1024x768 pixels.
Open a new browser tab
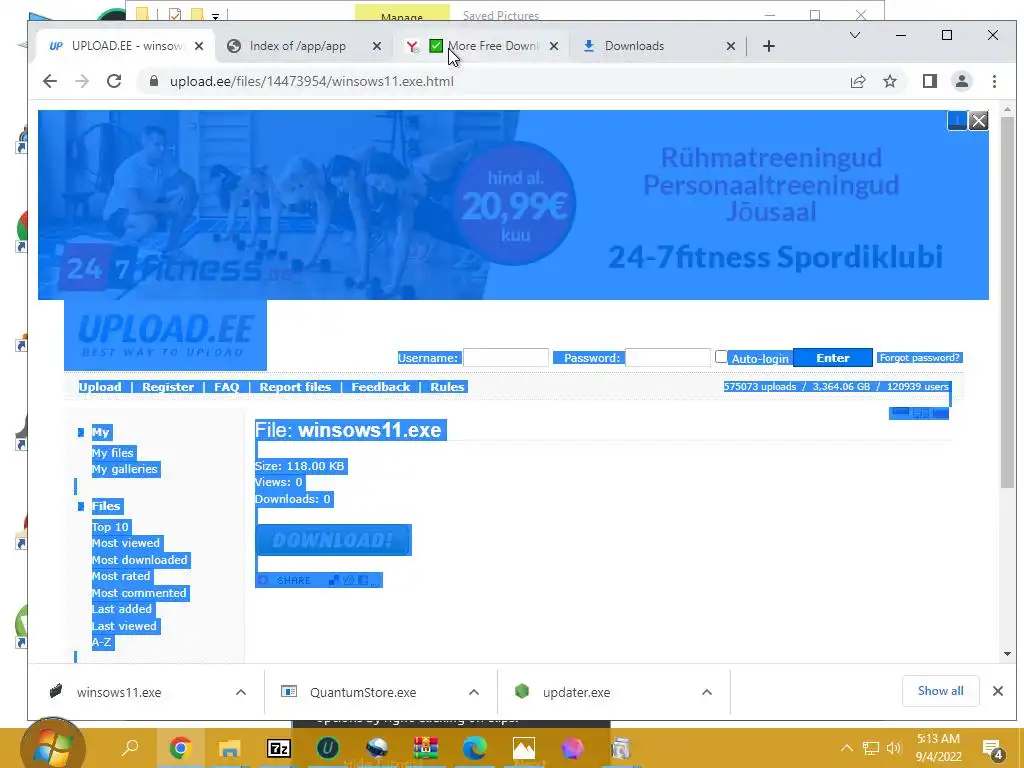[769, 46]
